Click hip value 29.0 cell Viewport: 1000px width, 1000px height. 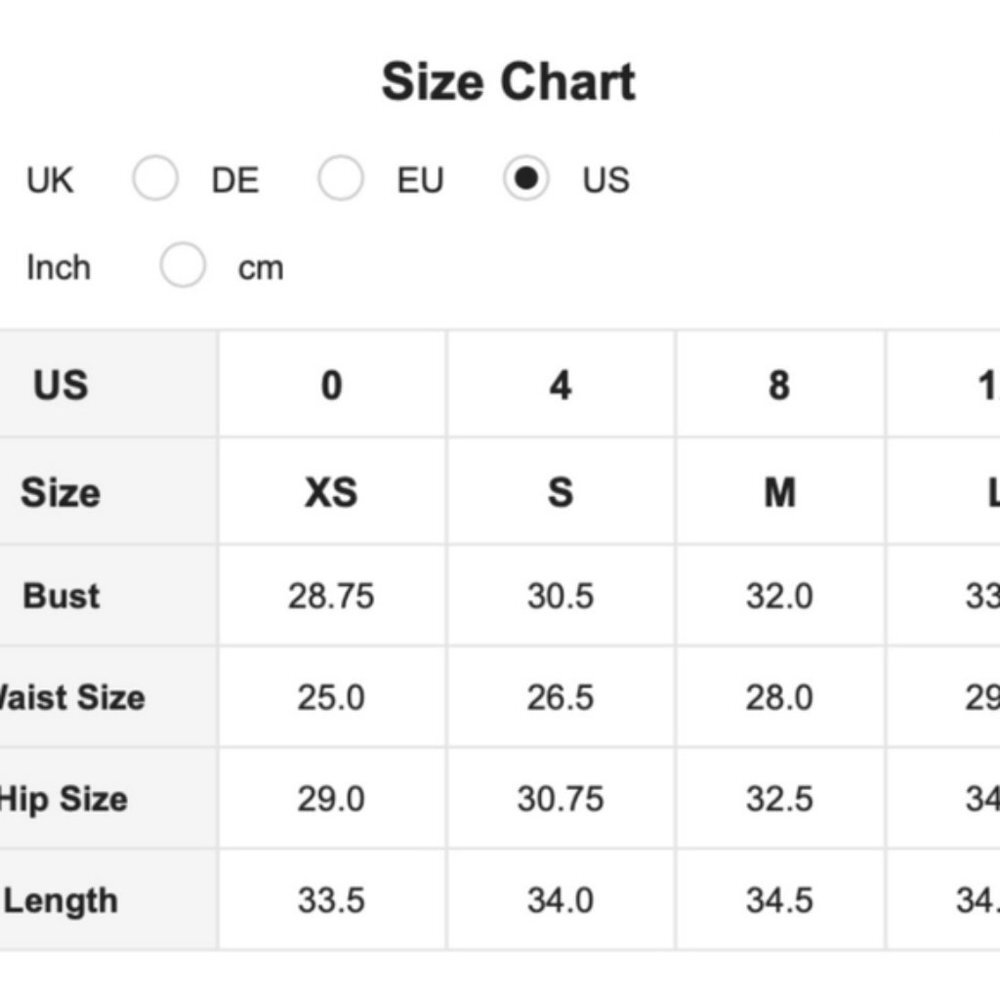click(x=331, y=799)
